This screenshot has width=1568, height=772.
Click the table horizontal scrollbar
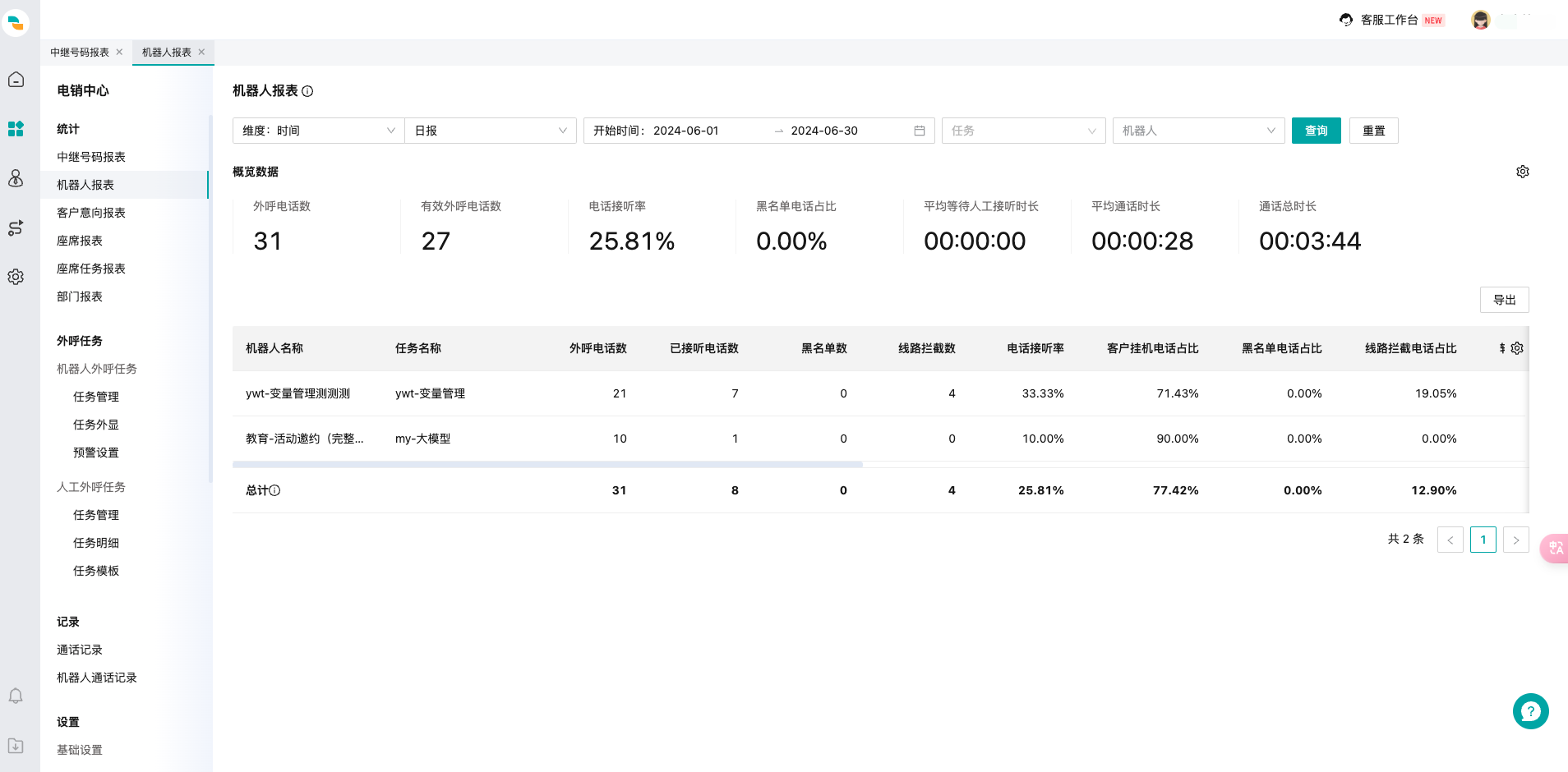pos(547,464)
